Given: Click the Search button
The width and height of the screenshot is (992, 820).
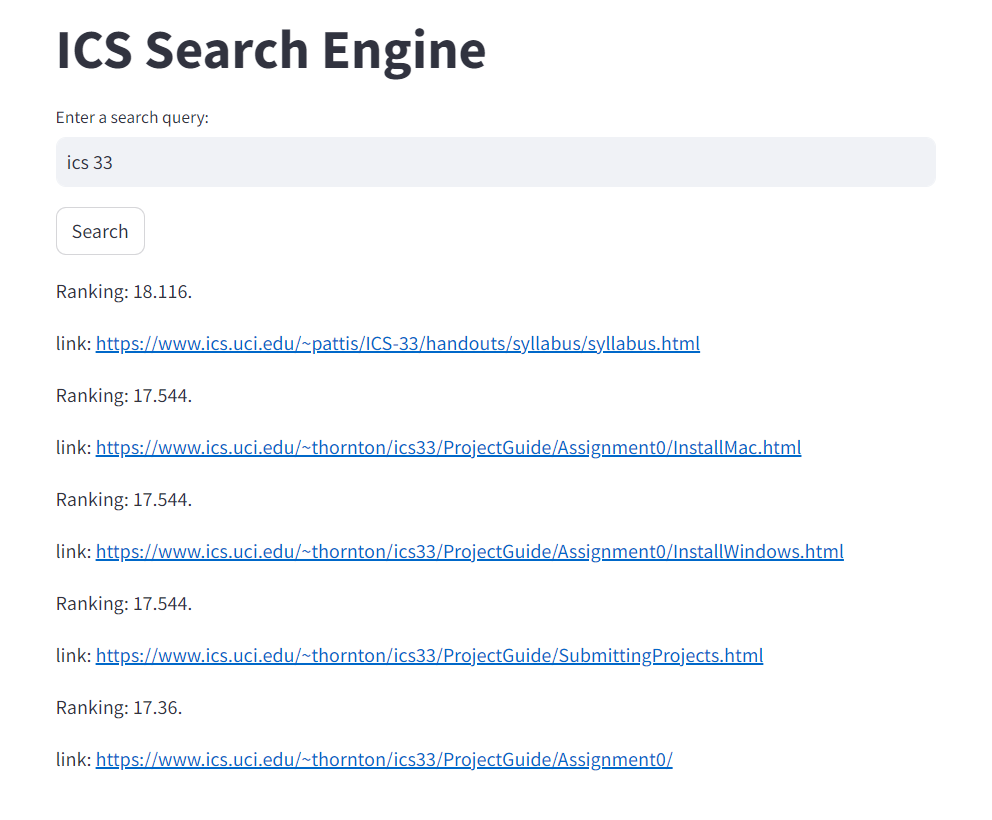Looking at the screenshot, I should (x=100, y=231).
